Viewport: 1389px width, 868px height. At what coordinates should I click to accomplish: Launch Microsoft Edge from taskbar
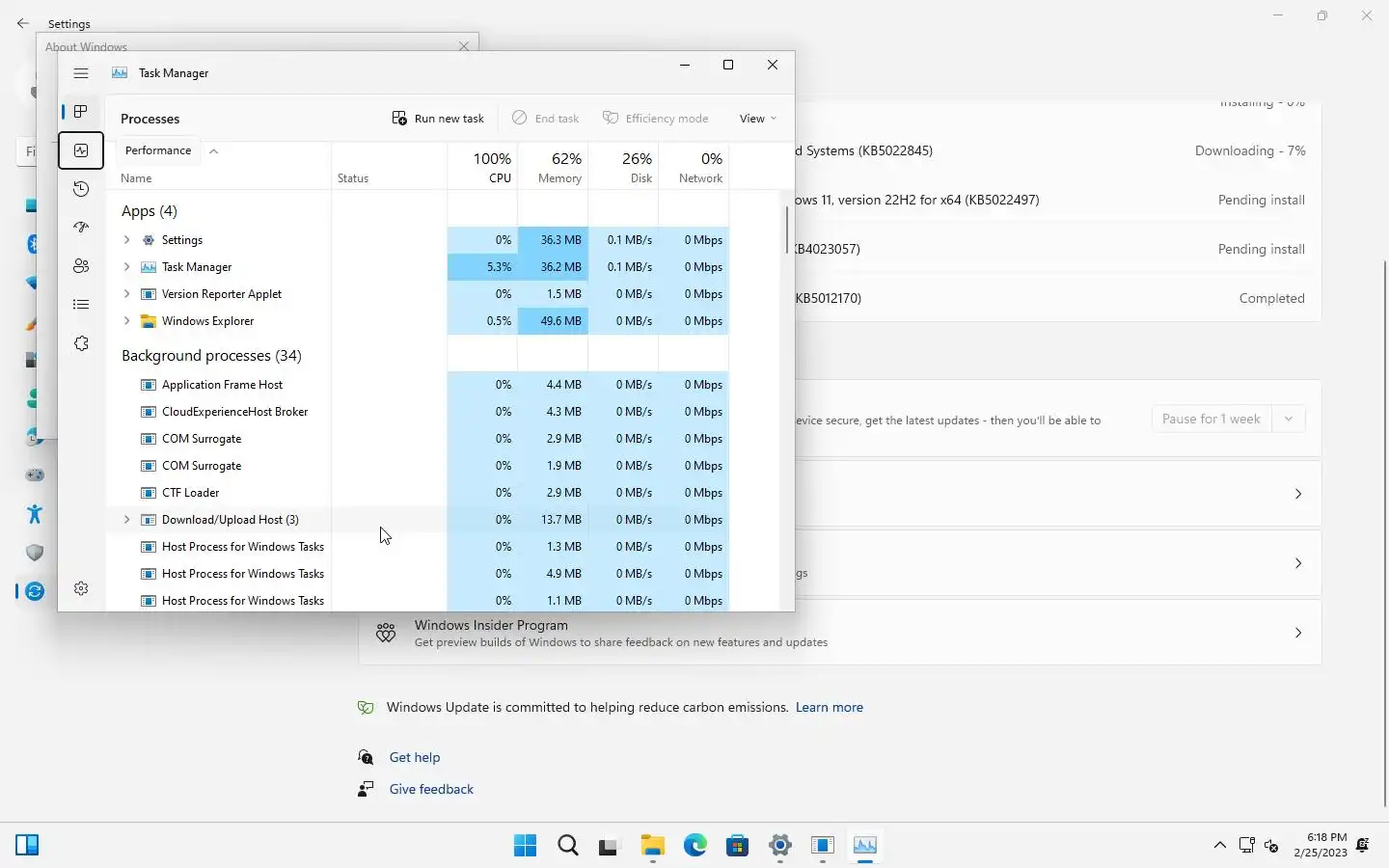[695, 846]
